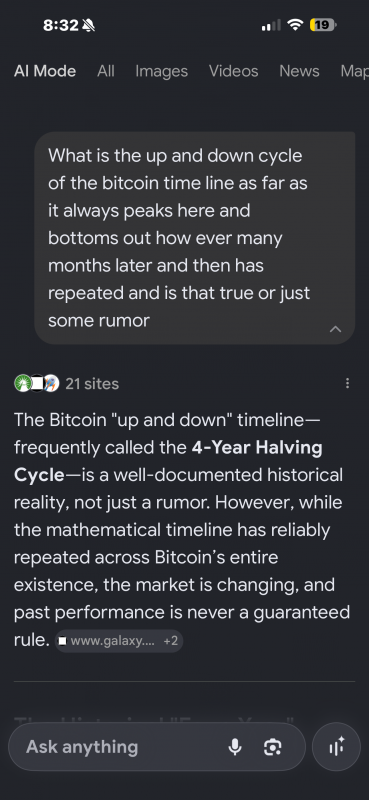Expand the +2 additional sources chip

(170, 641)
